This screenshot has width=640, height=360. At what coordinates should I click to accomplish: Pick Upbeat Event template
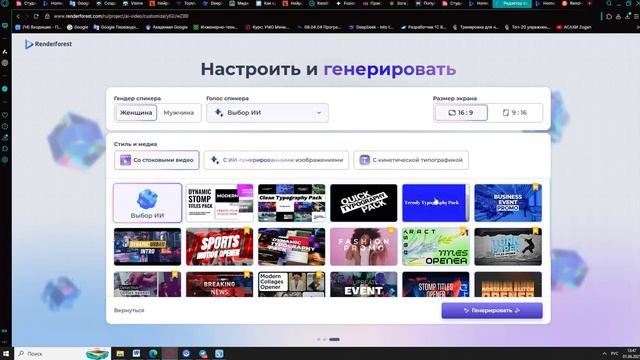coord(364,284)
